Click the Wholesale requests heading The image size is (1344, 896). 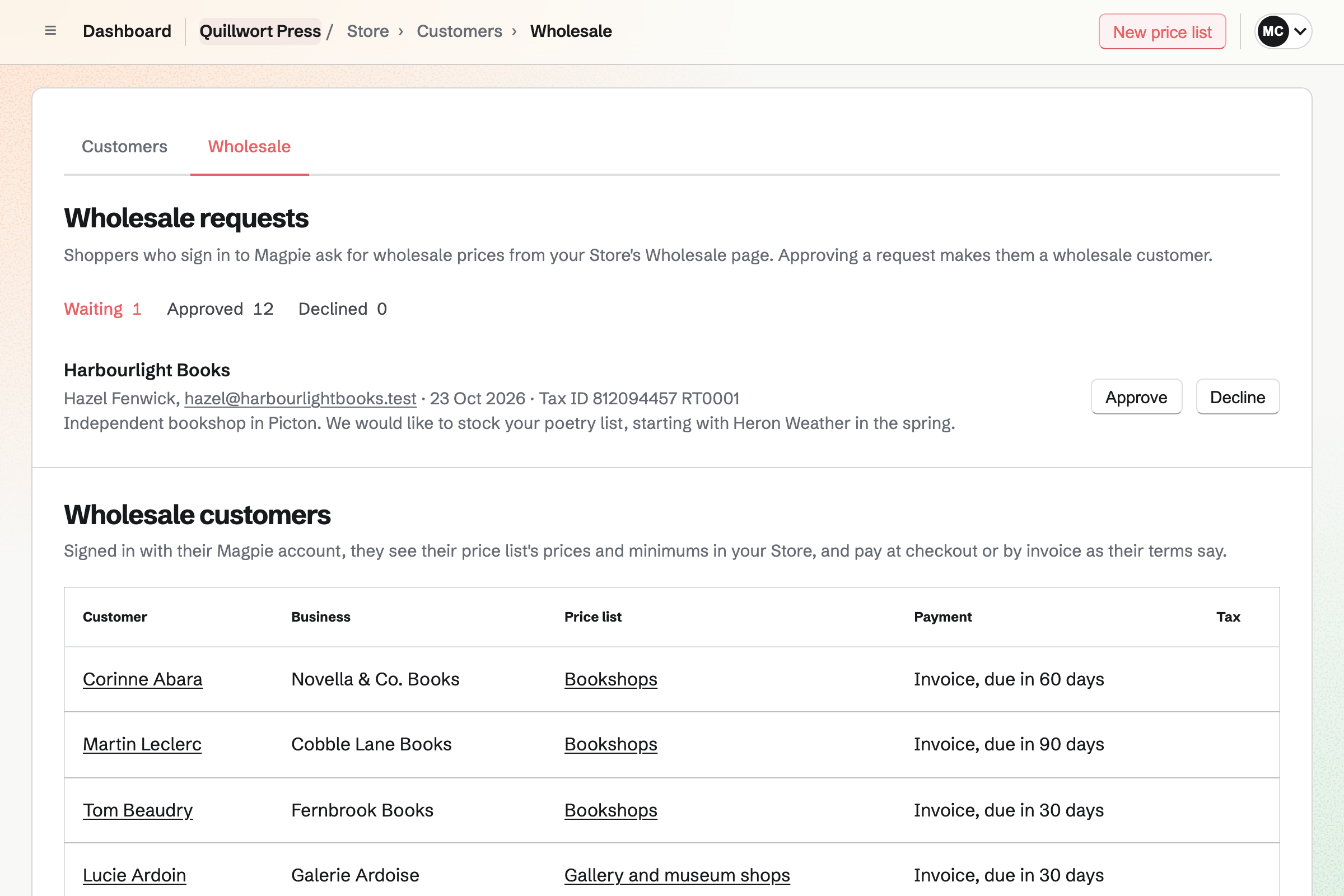click(186, 218)
